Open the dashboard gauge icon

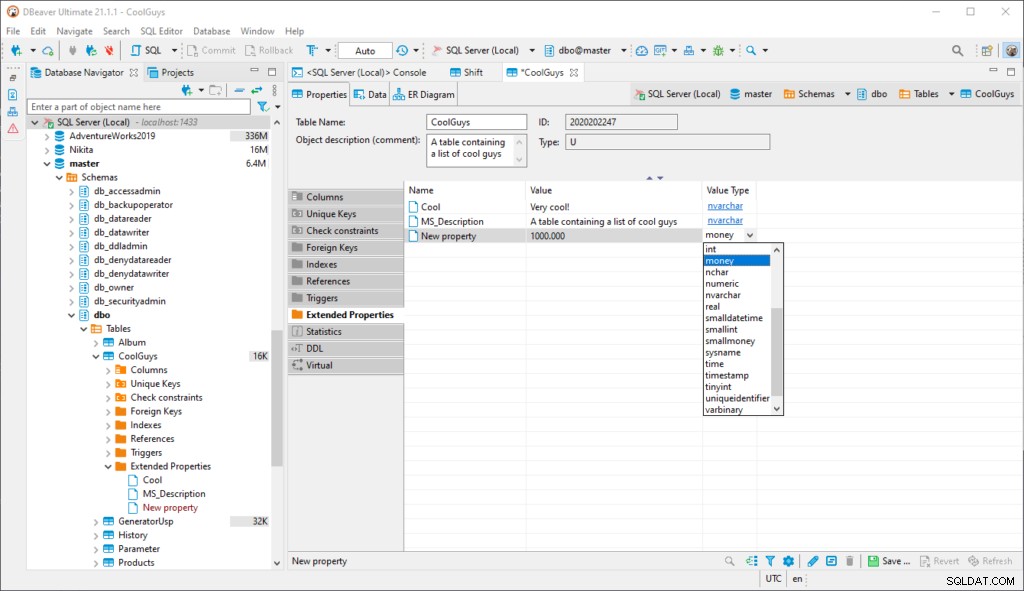point(641,50)
